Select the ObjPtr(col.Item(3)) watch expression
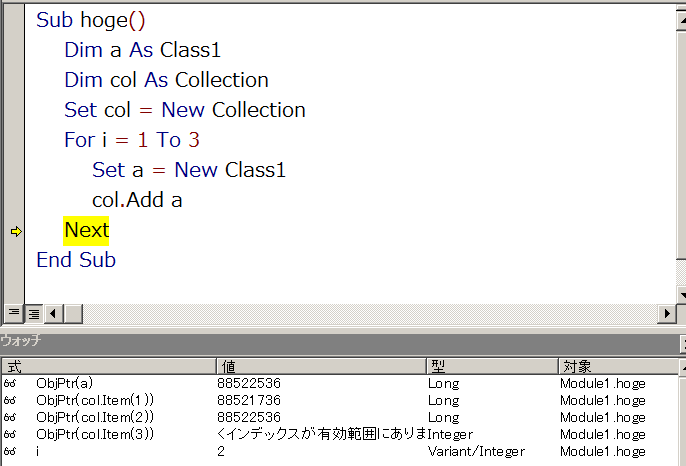This screenshot has width=686, height=466. [95, 434]
